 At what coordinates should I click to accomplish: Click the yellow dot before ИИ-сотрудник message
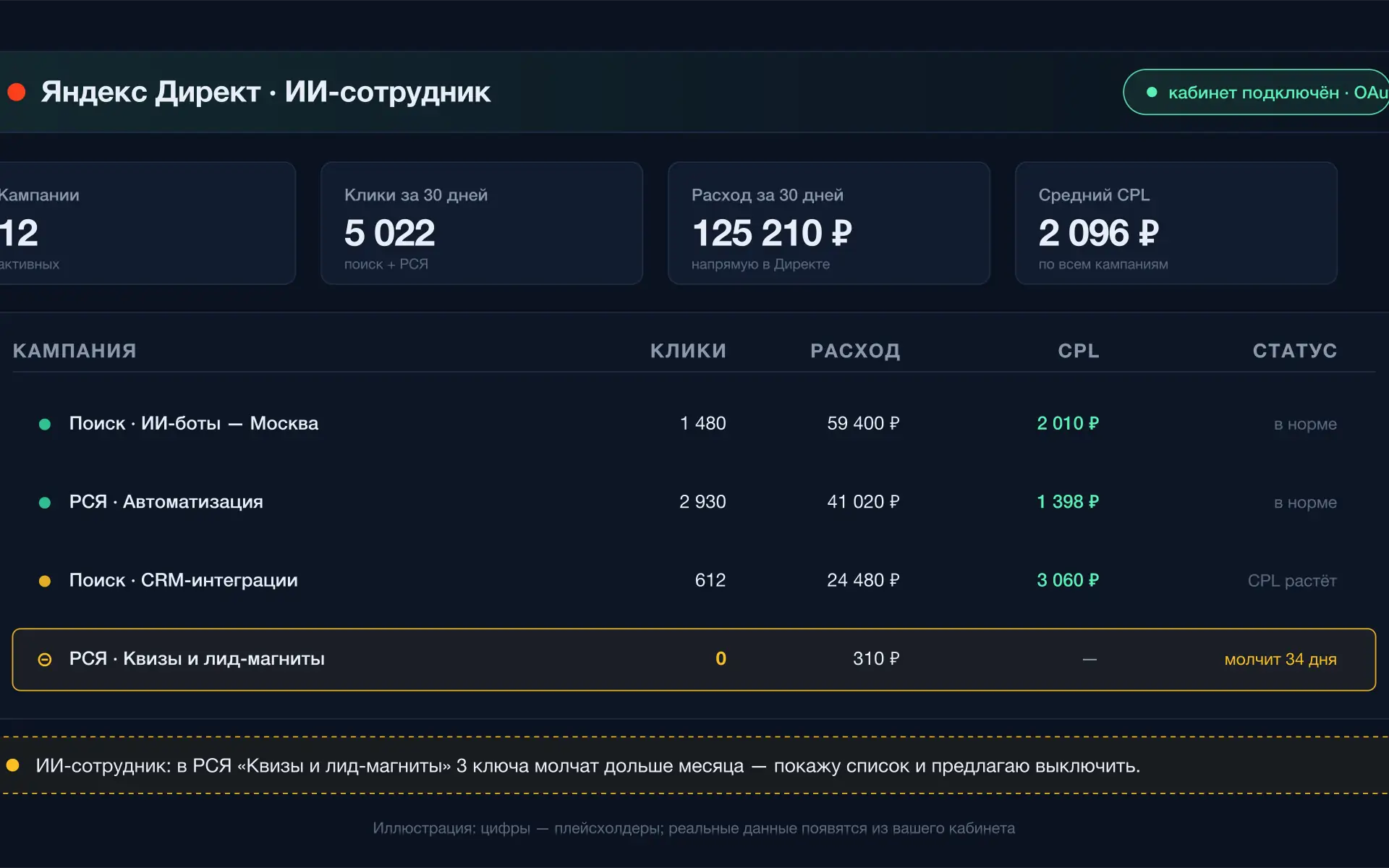(12, 765)
